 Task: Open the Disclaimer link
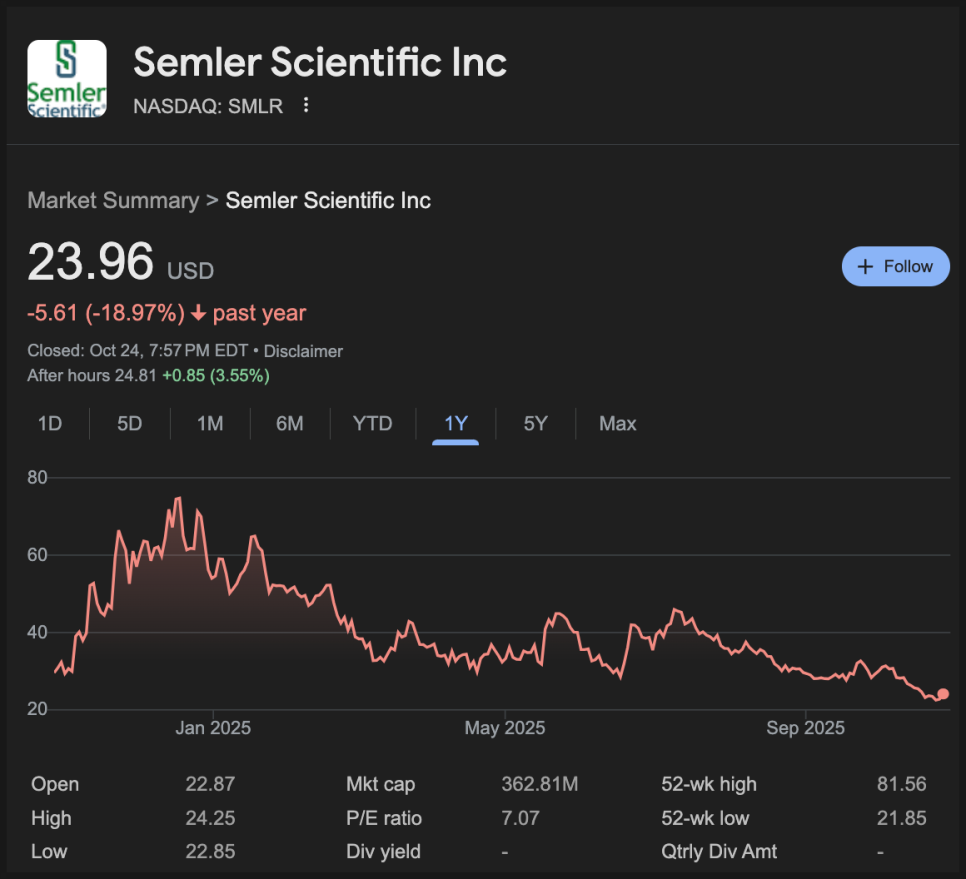point(303,351)
